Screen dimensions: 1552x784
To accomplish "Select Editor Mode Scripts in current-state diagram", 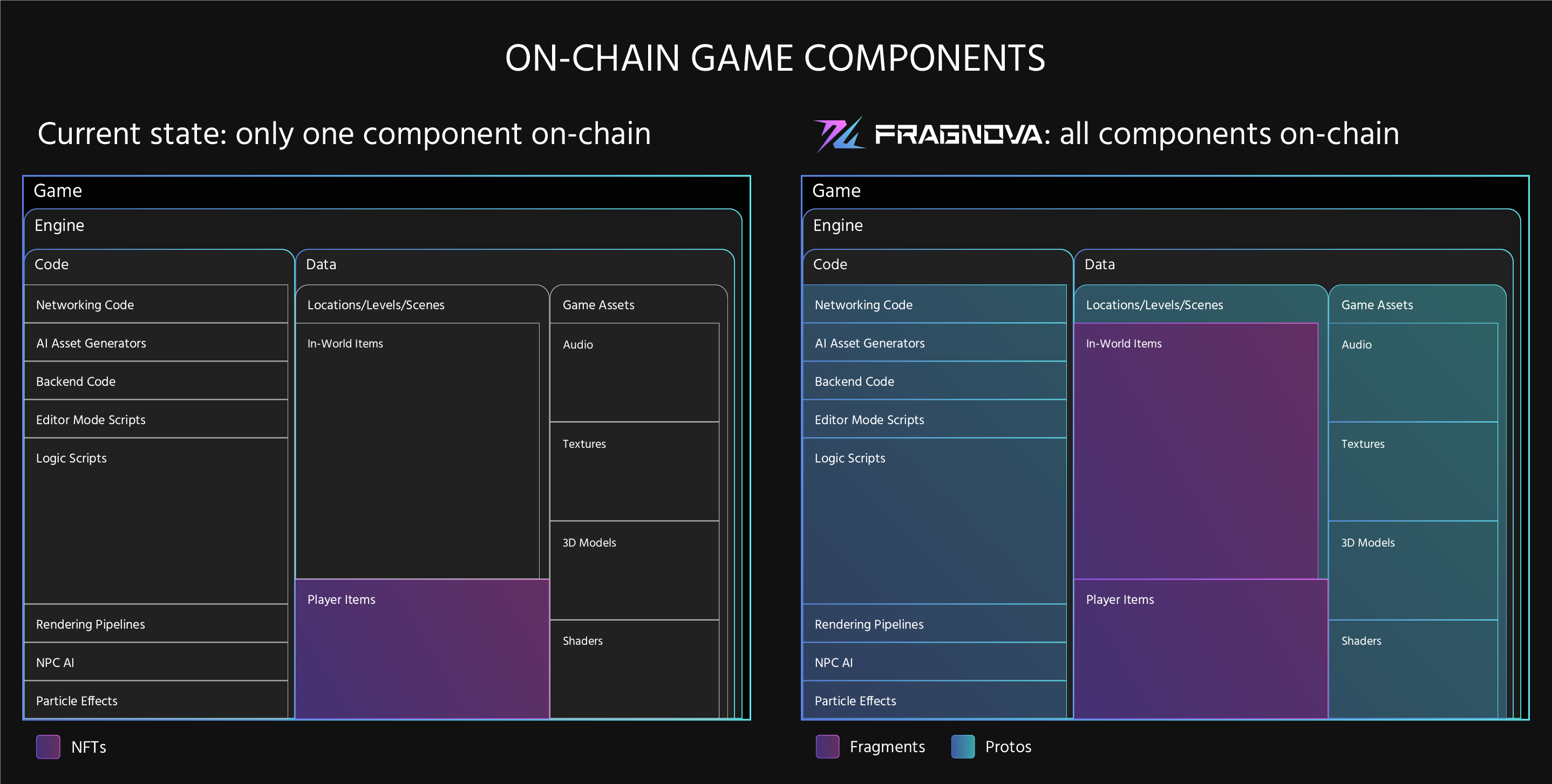I will coord(155,419).
